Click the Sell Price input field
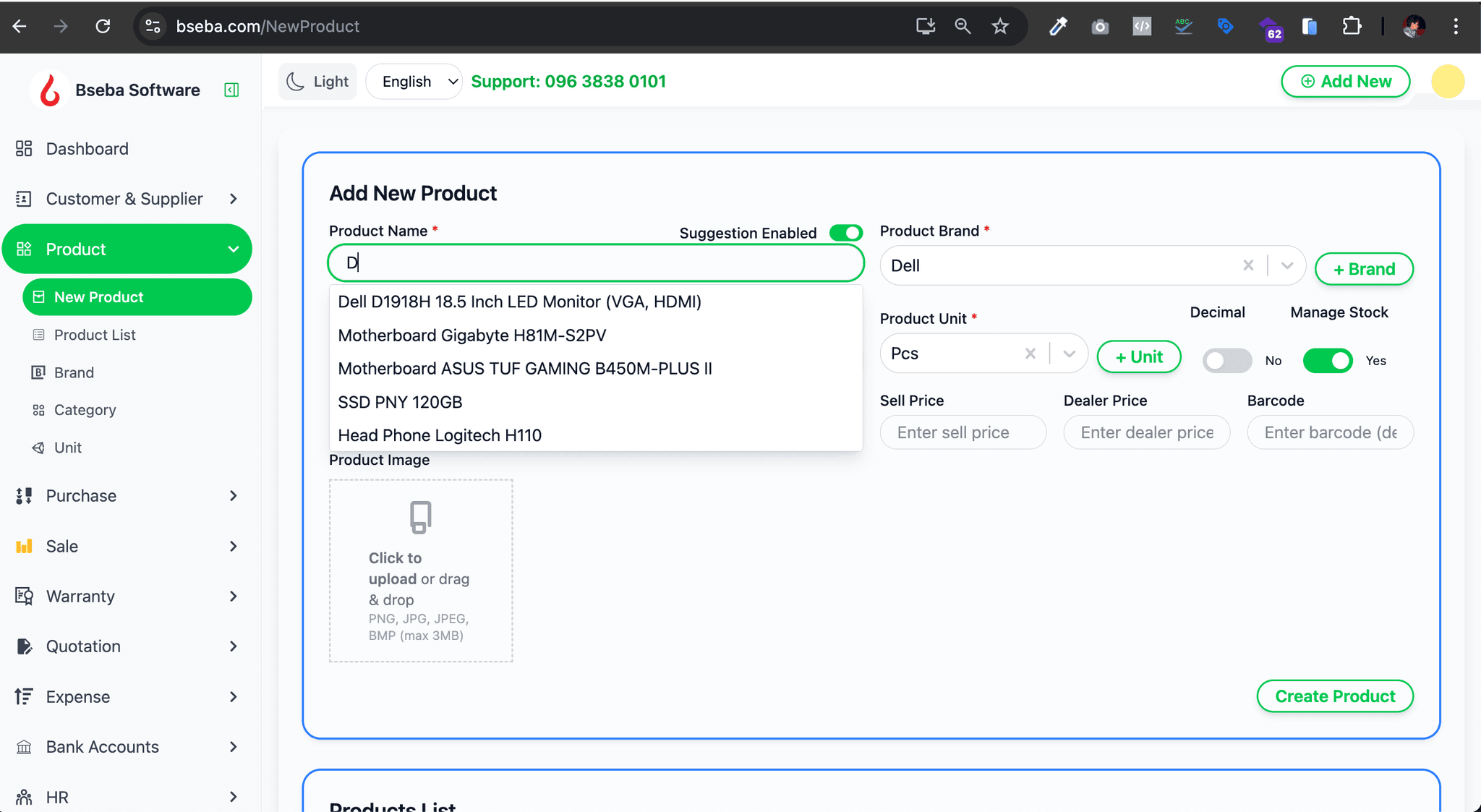This screenshot has height=812, width=1481. (963, 432)
